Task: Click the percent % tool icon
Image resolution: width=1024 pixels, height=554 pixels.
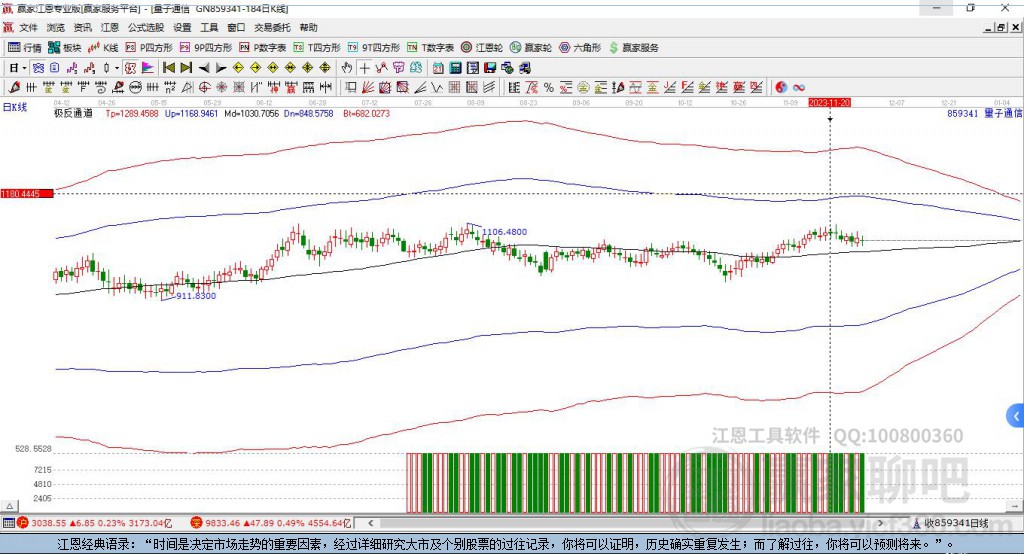Action: pyautogui.click(x=549, y=88)
